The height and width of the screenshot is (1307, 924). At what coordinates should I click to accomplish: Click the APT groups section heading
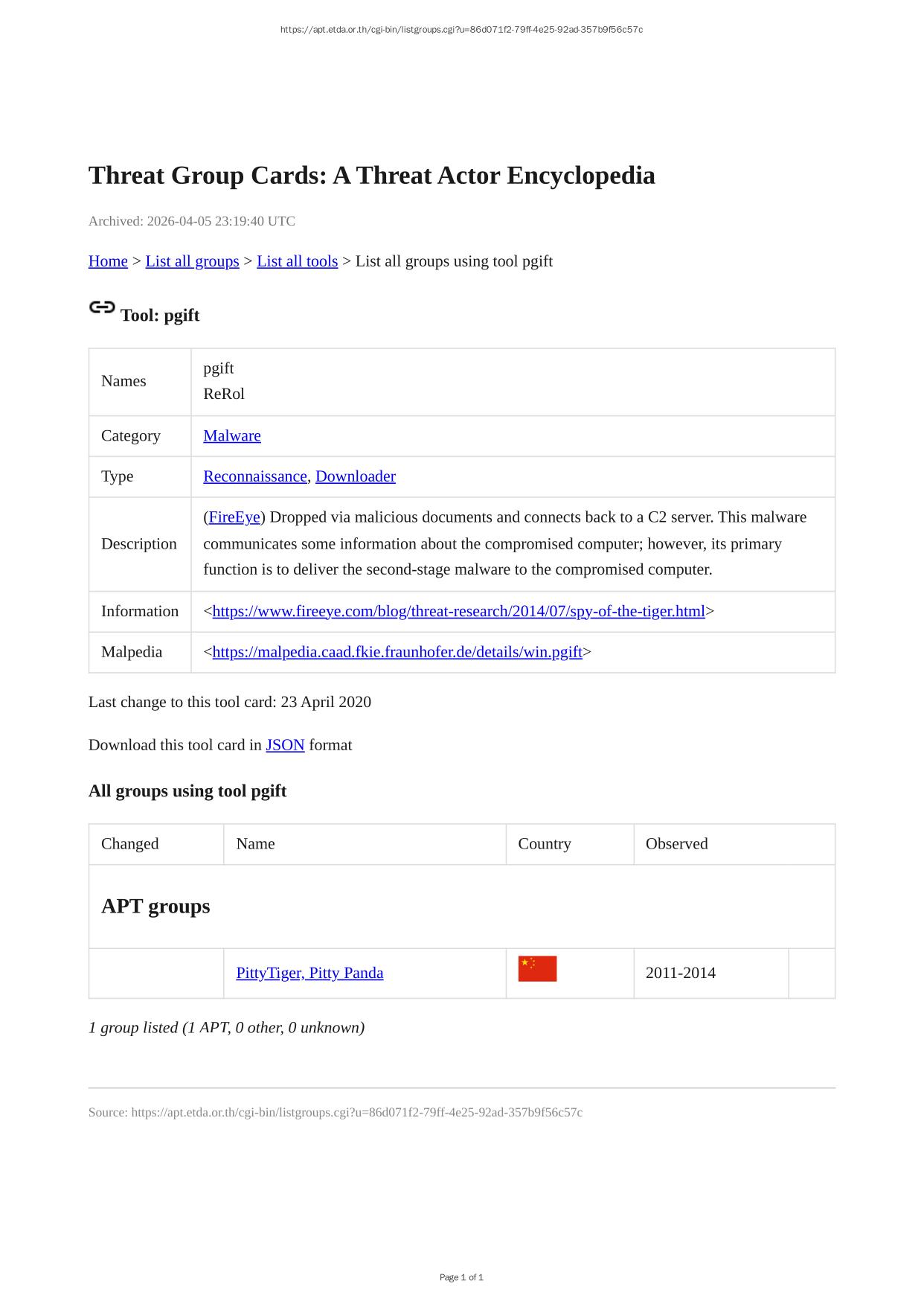[155, 907]
